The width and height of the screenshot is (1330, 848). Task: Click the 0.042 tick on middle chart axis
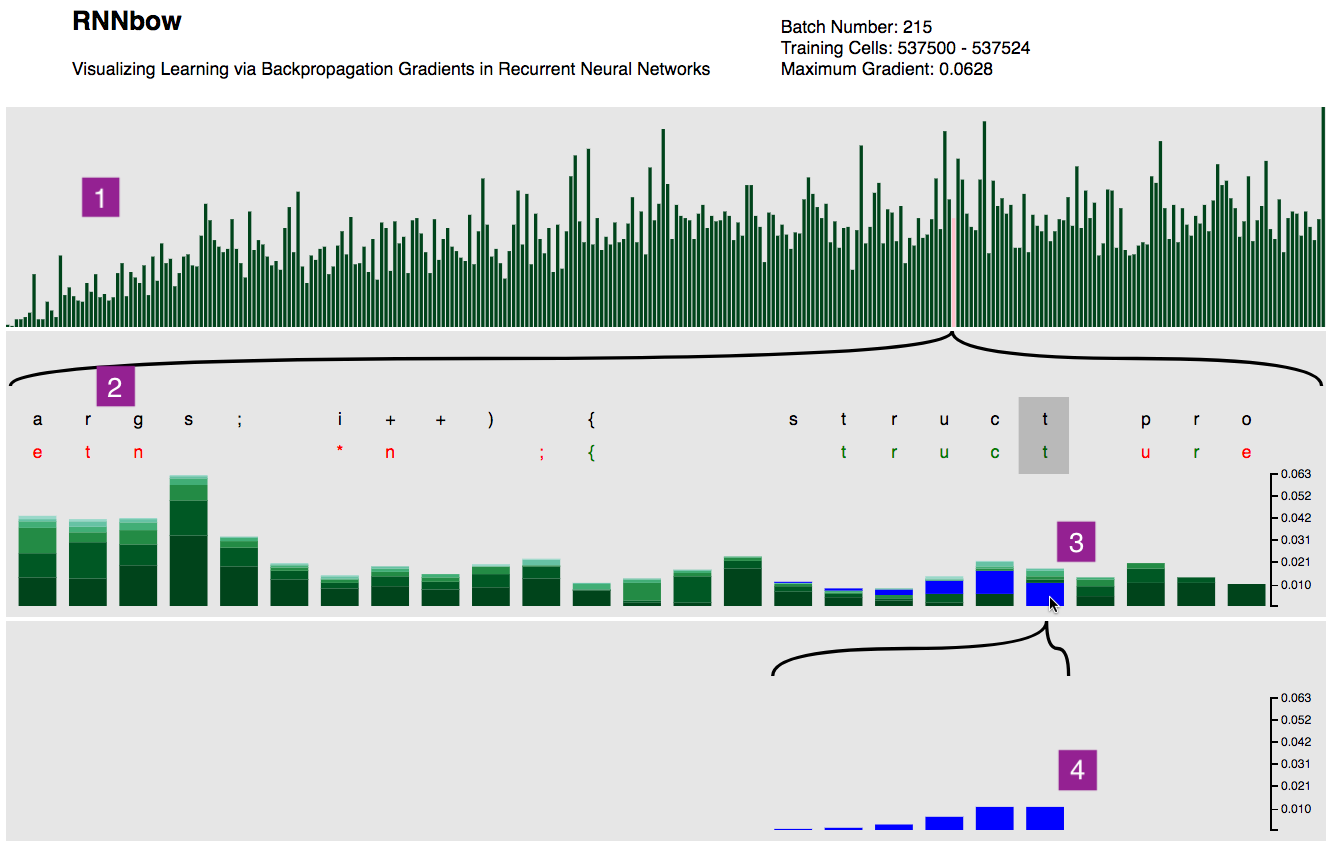[x=1297, y=517]
